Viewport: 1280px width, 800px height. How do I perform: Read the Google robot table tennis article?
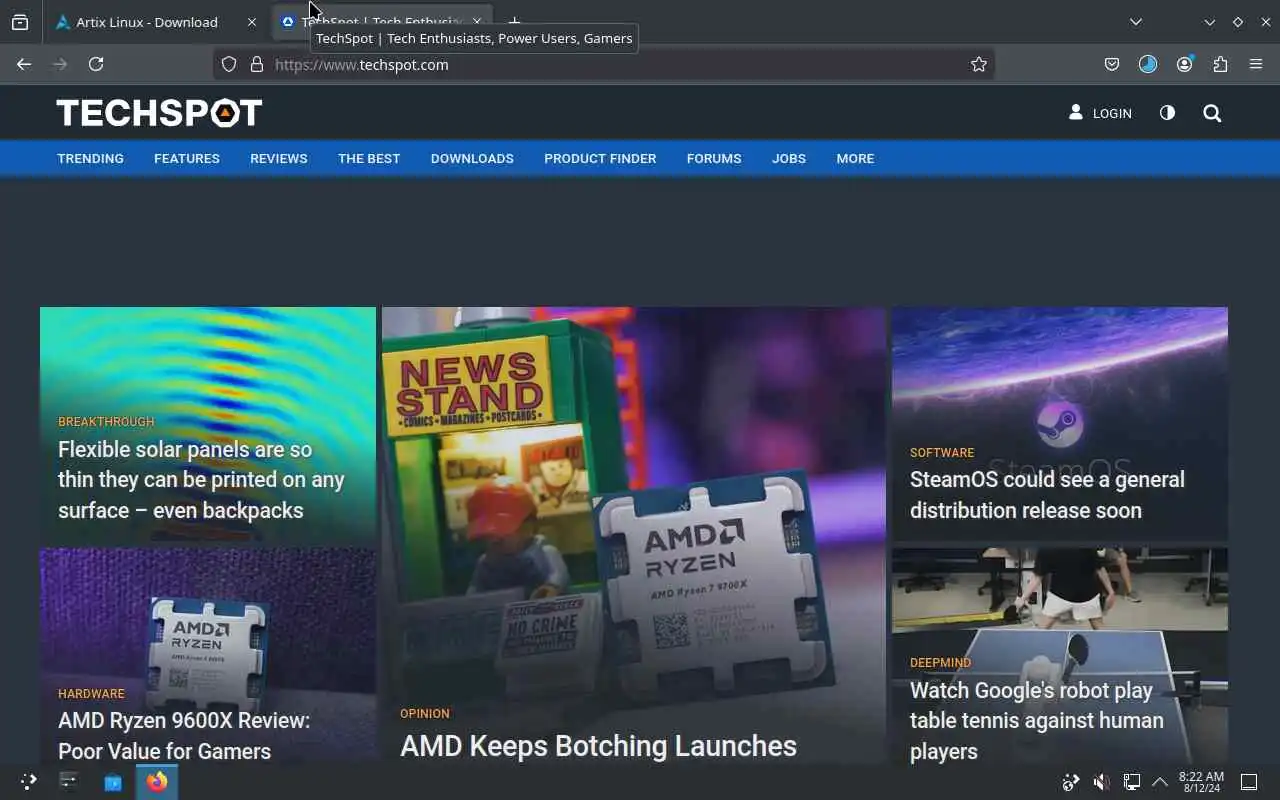coord(1037,721)
